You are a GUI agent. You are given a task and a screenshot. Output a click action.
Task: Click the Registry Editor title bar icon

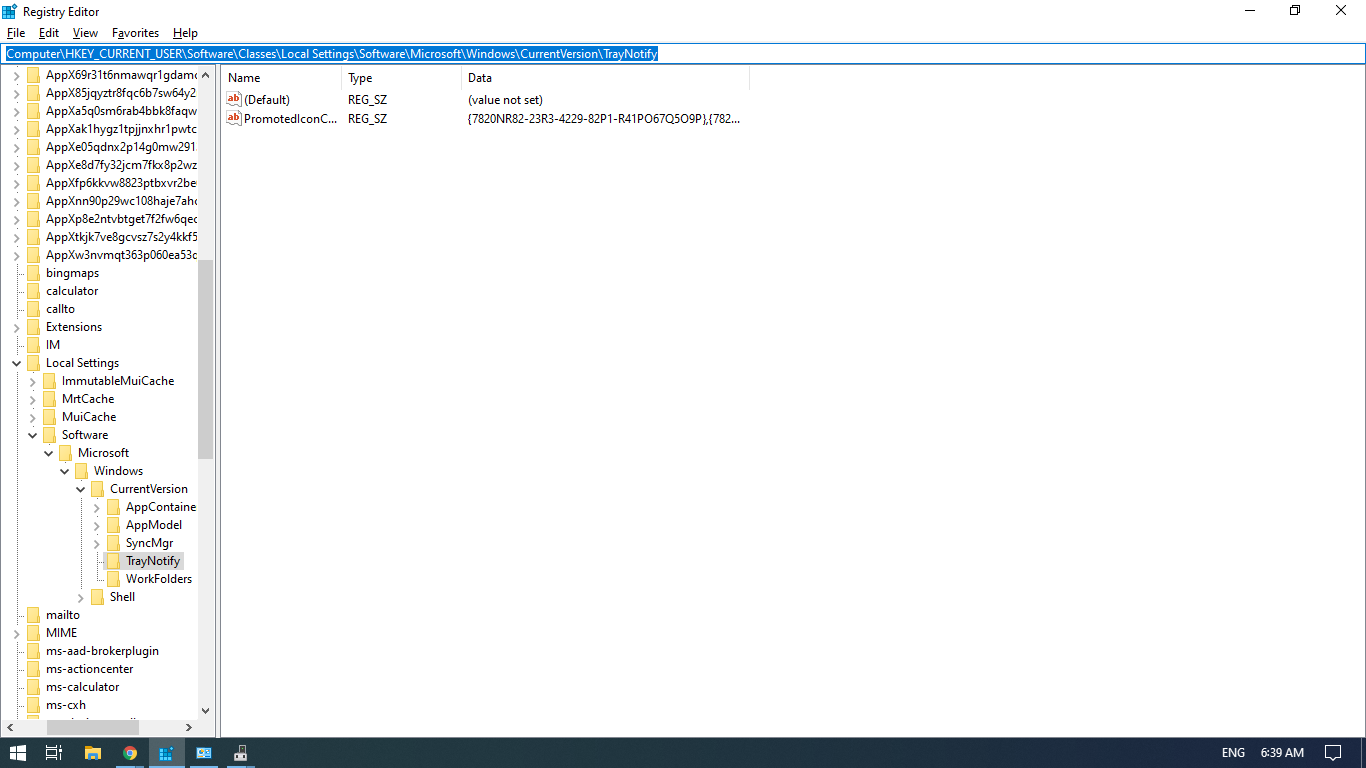(10, 10)
